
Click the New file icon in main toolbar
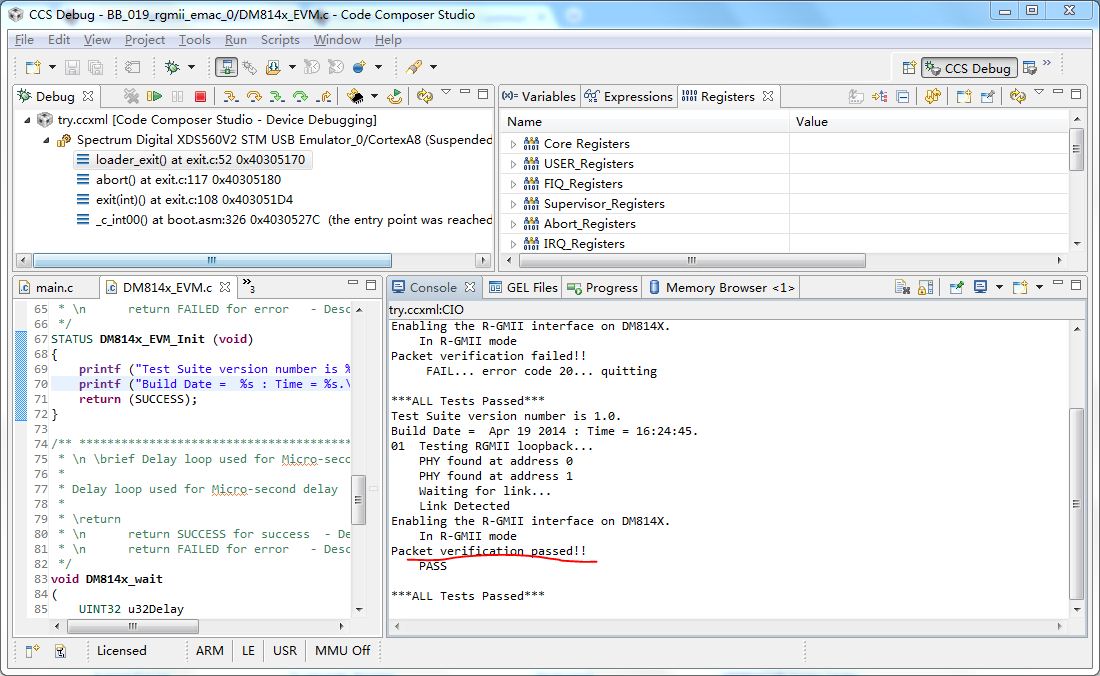click(x=33, y=67)
